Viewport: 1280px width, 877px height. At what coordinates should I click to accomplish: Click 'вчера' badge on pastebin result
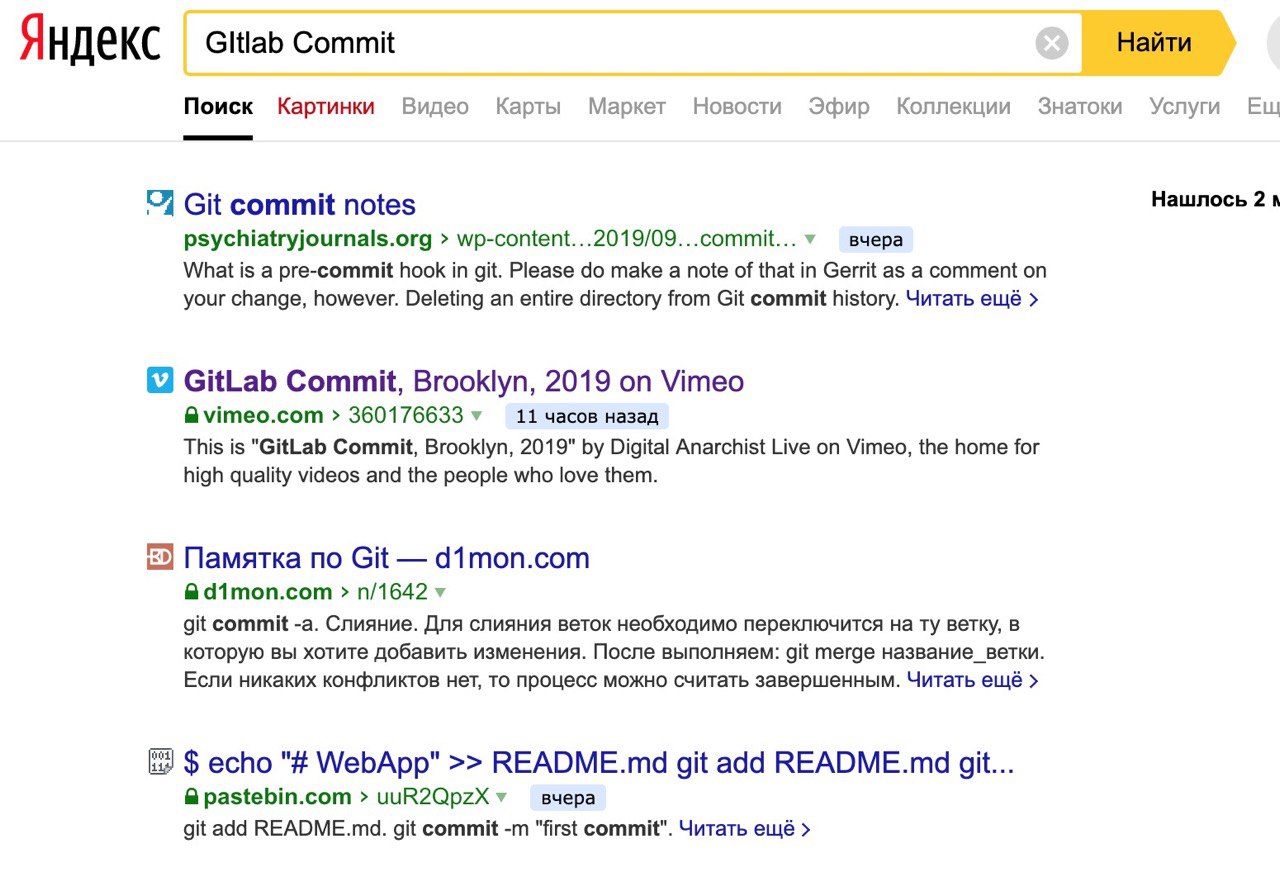coord(568,798)
